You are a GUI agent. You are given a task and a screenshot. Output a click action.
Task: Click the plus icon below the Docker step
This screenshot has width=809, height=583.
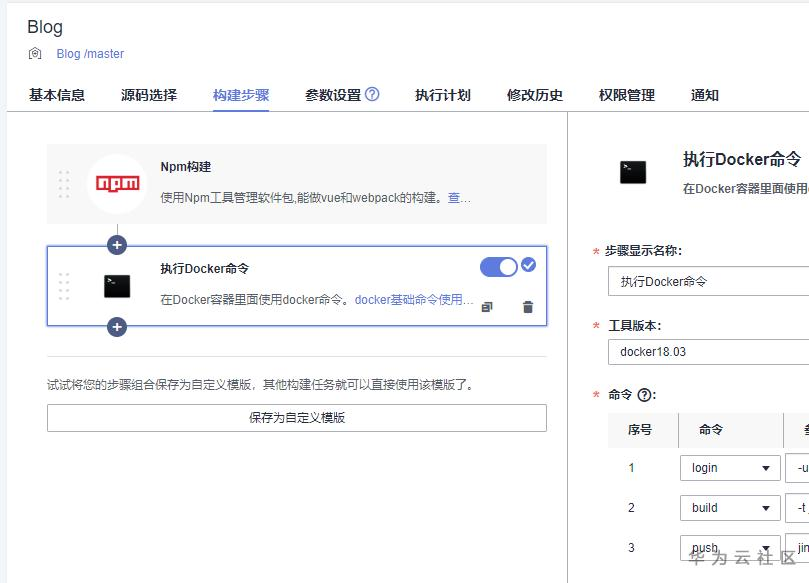[119, 325]
